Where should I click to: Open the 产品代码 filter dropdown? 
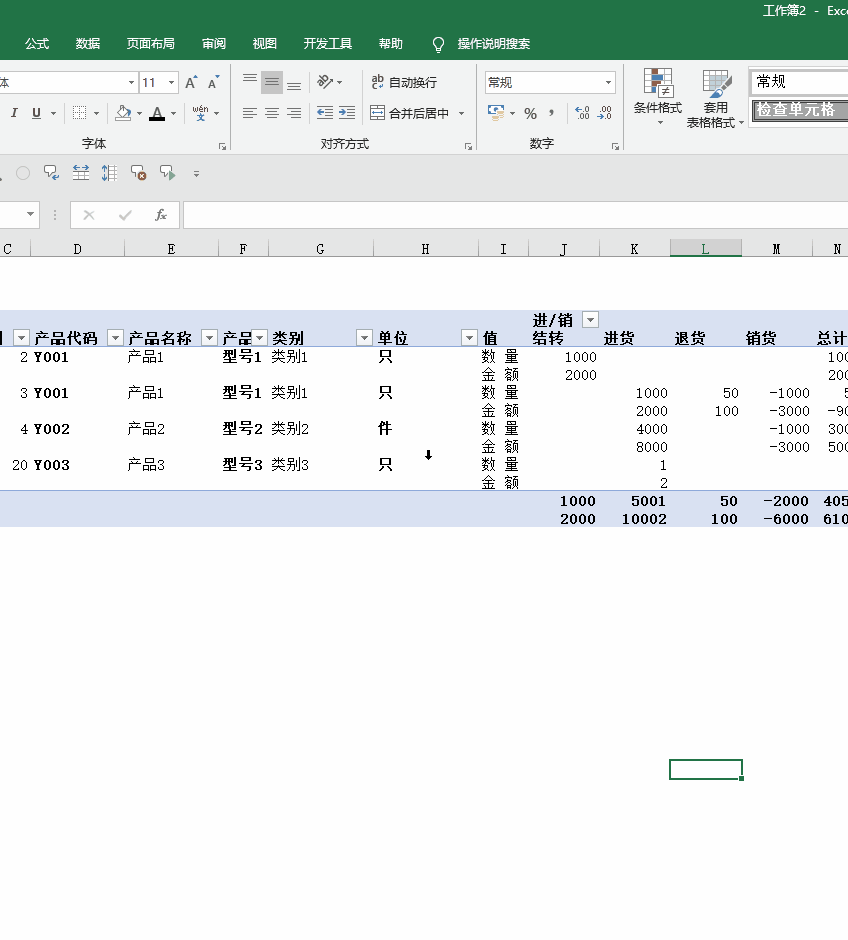[x=115, y=338]
